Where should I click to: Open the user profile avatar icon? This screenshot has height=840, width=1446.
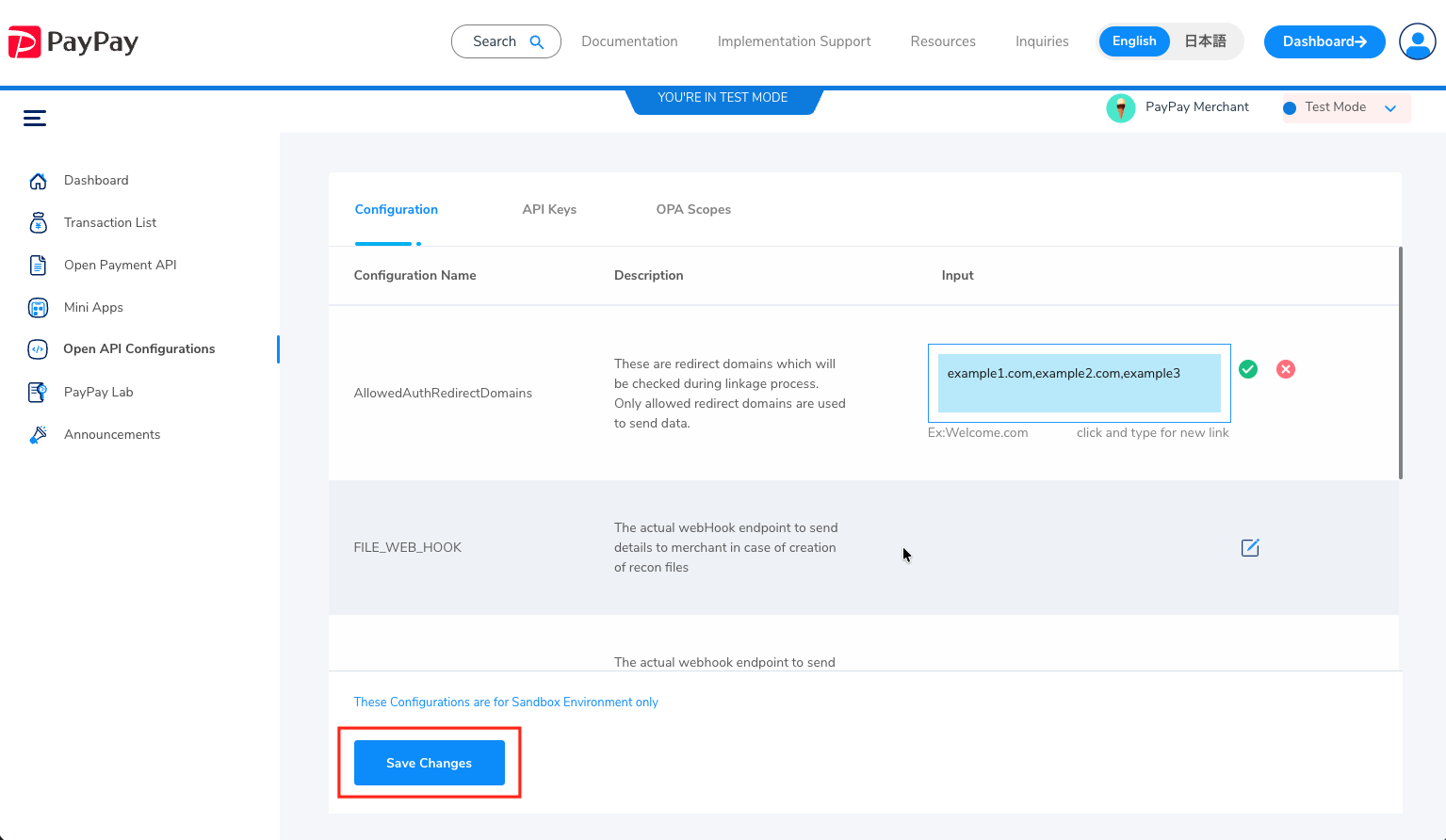[1417, 41]
